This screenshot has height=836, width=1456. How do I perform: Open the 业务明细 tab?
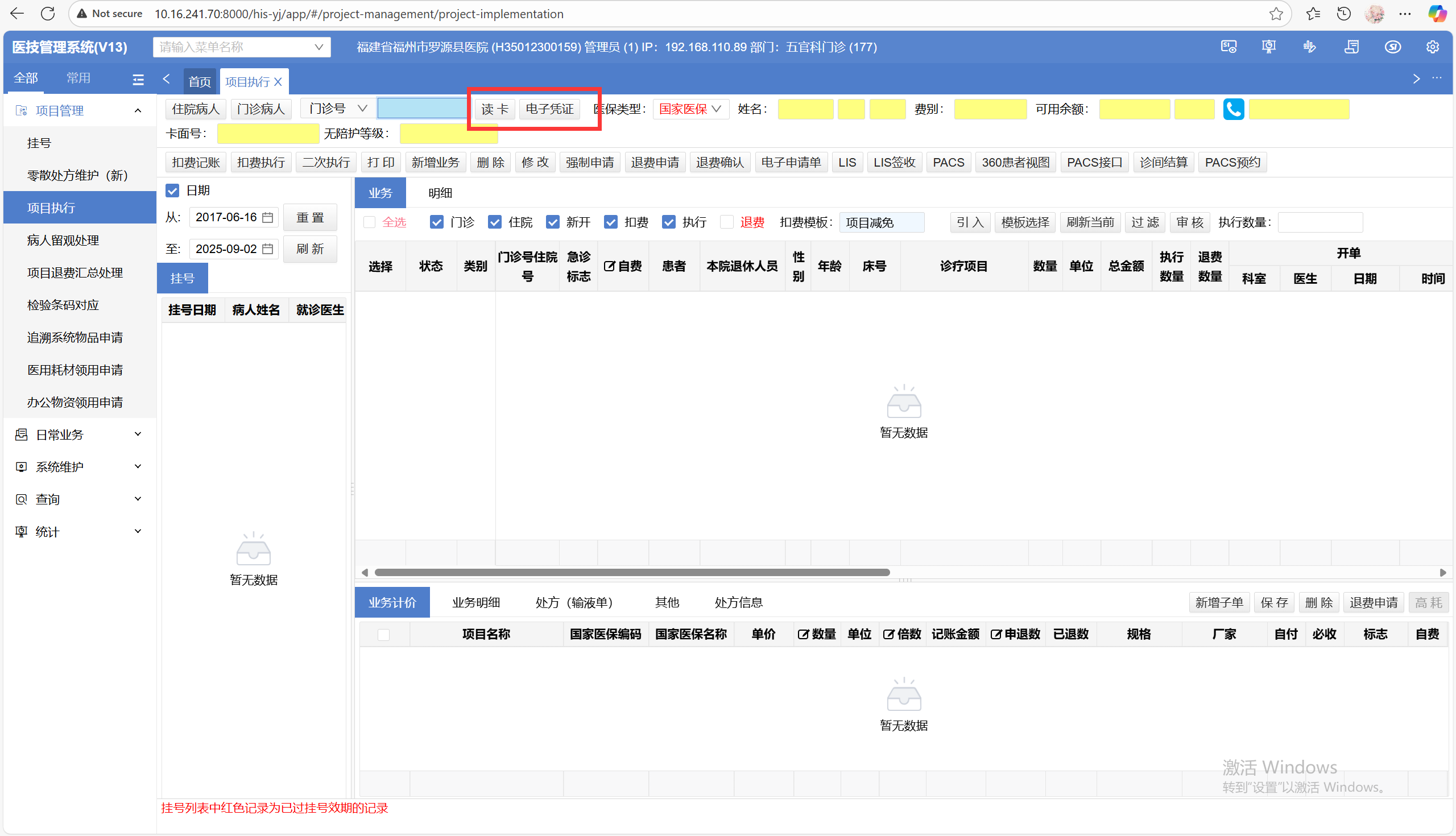[476, 602]
